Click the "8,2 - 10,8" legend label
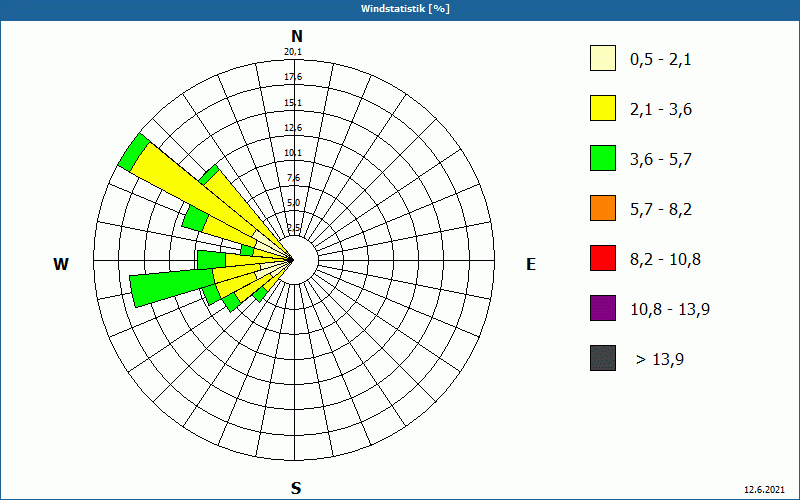Viewport: 800px width, 500px height. coord(665,260)
